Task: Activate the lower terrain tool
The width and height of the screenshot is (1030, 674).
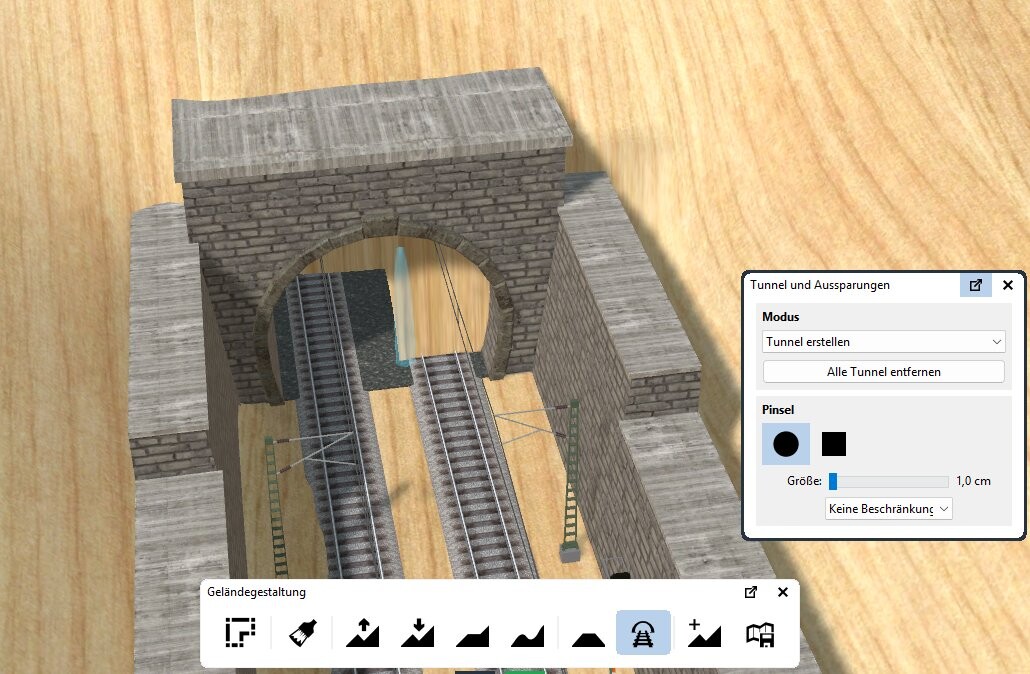Action: coord(418,633)
